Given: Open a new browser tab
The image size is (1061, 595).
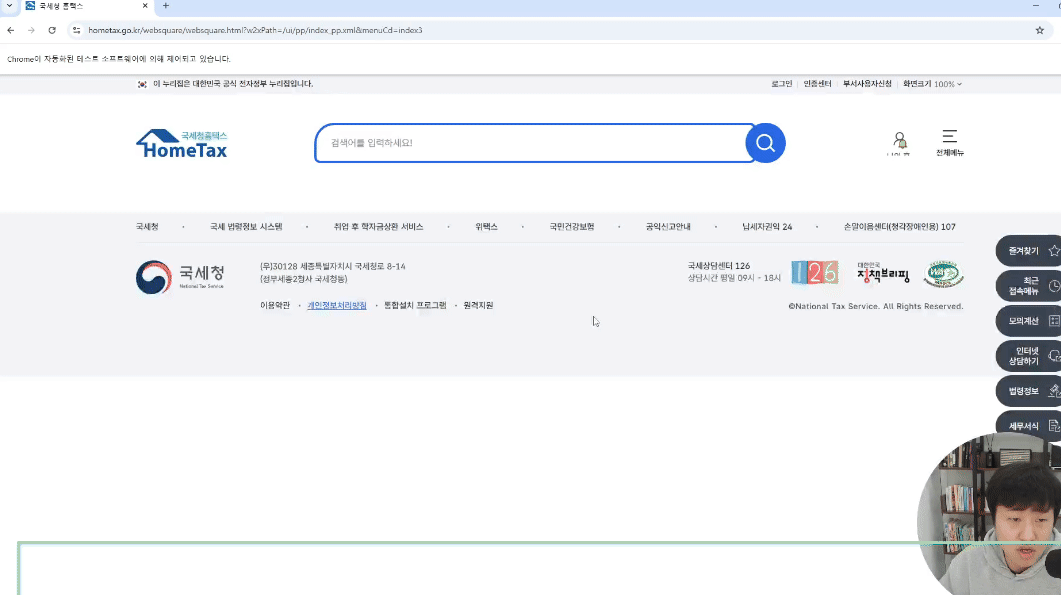Looking at the screenshot, I should click(x=166, y=6).
